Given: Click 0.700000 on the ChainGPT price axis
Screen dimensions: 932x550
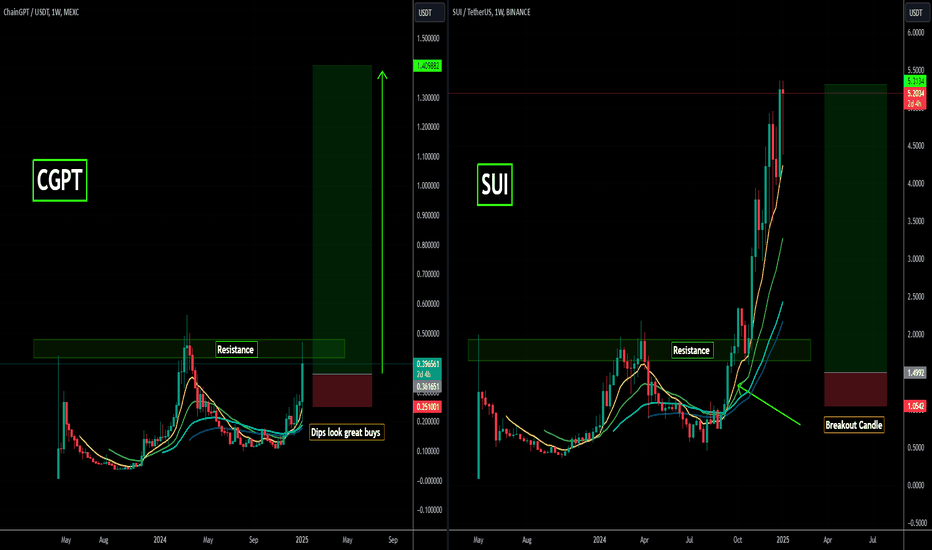Looking at the screenshot, I should (428, 275).
